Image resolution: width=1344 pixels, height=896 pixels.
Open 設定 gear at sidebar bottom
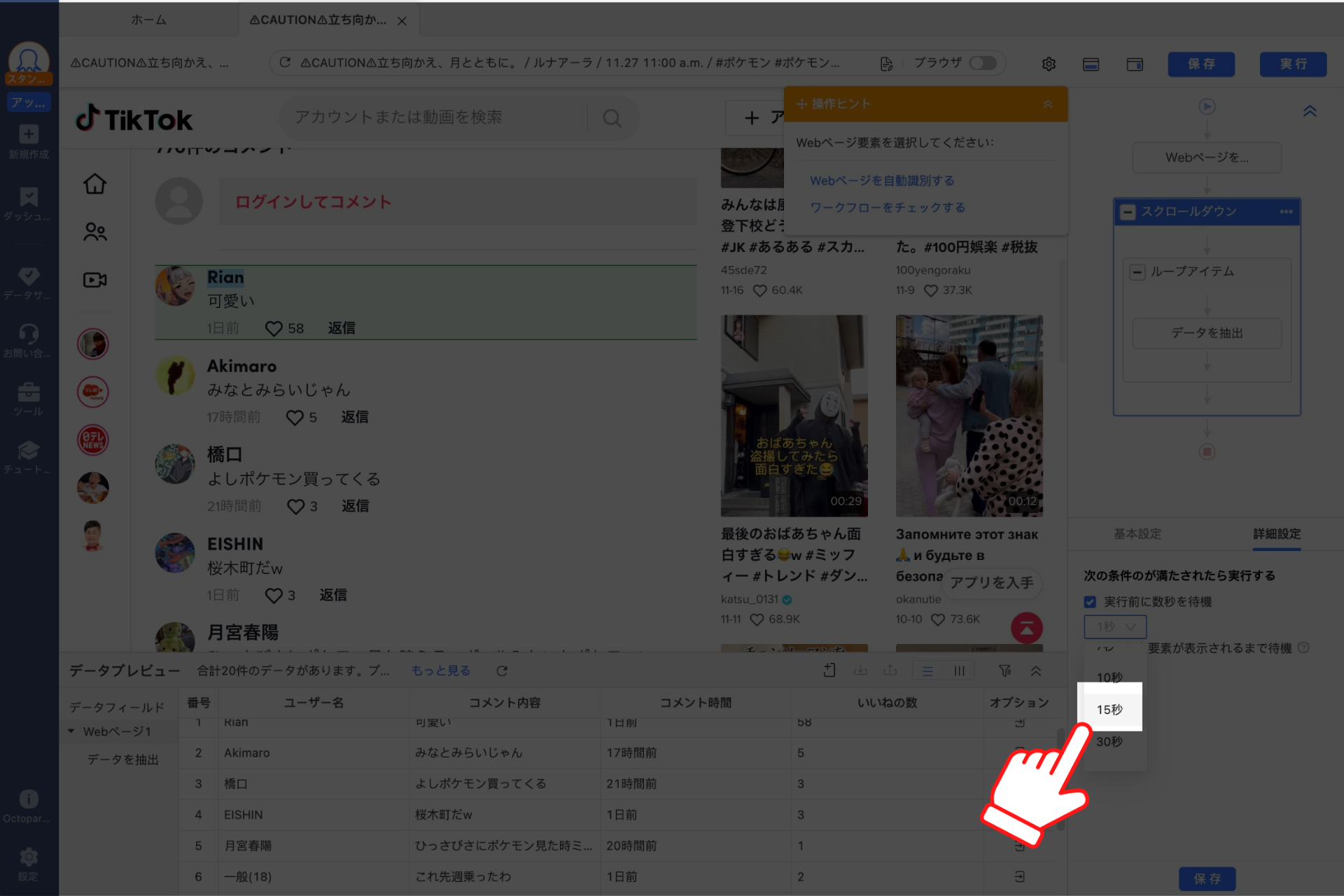(29, 857)
